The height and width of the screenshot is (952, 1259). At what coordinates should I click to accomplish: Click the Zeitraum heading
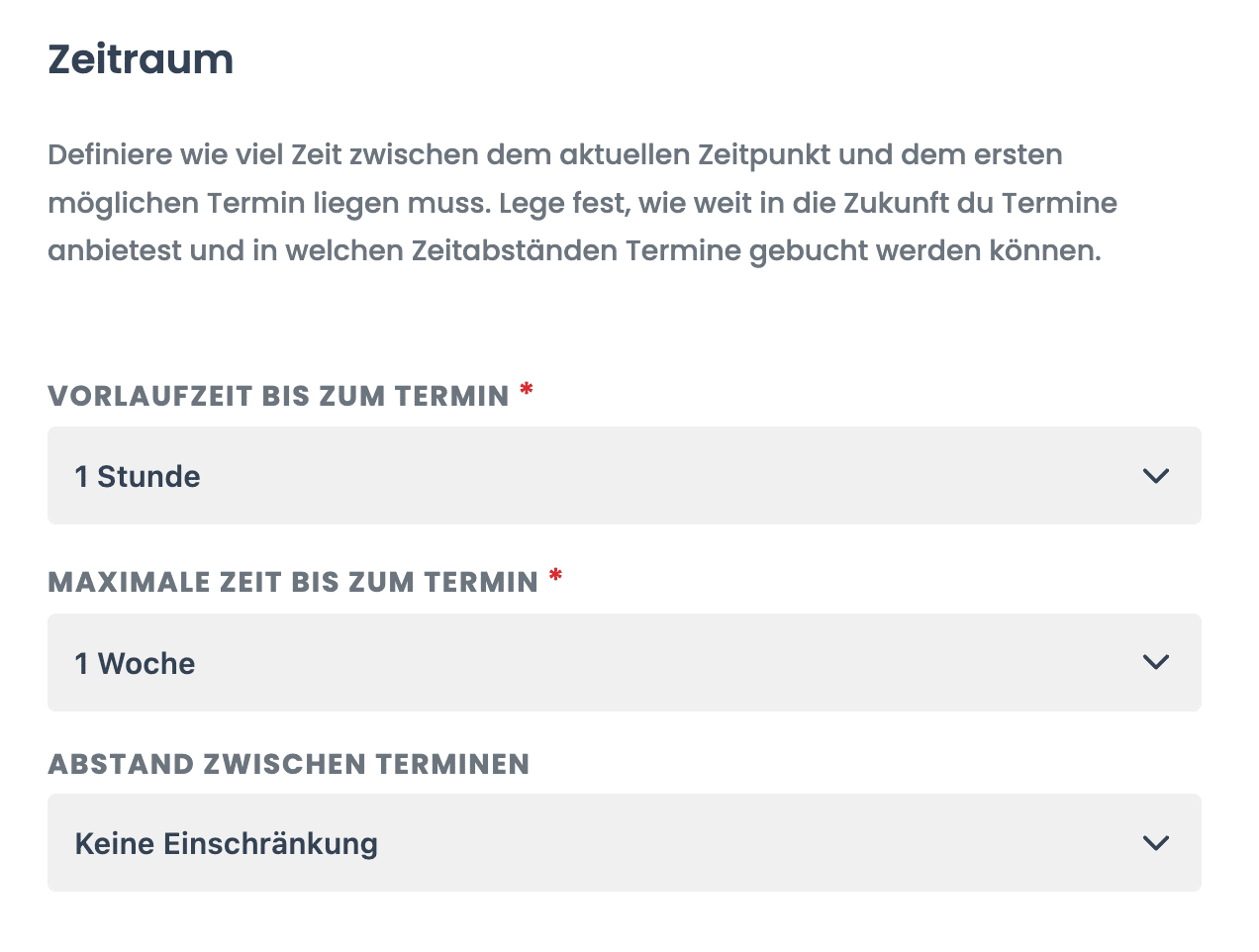click(x=141, y=59)
